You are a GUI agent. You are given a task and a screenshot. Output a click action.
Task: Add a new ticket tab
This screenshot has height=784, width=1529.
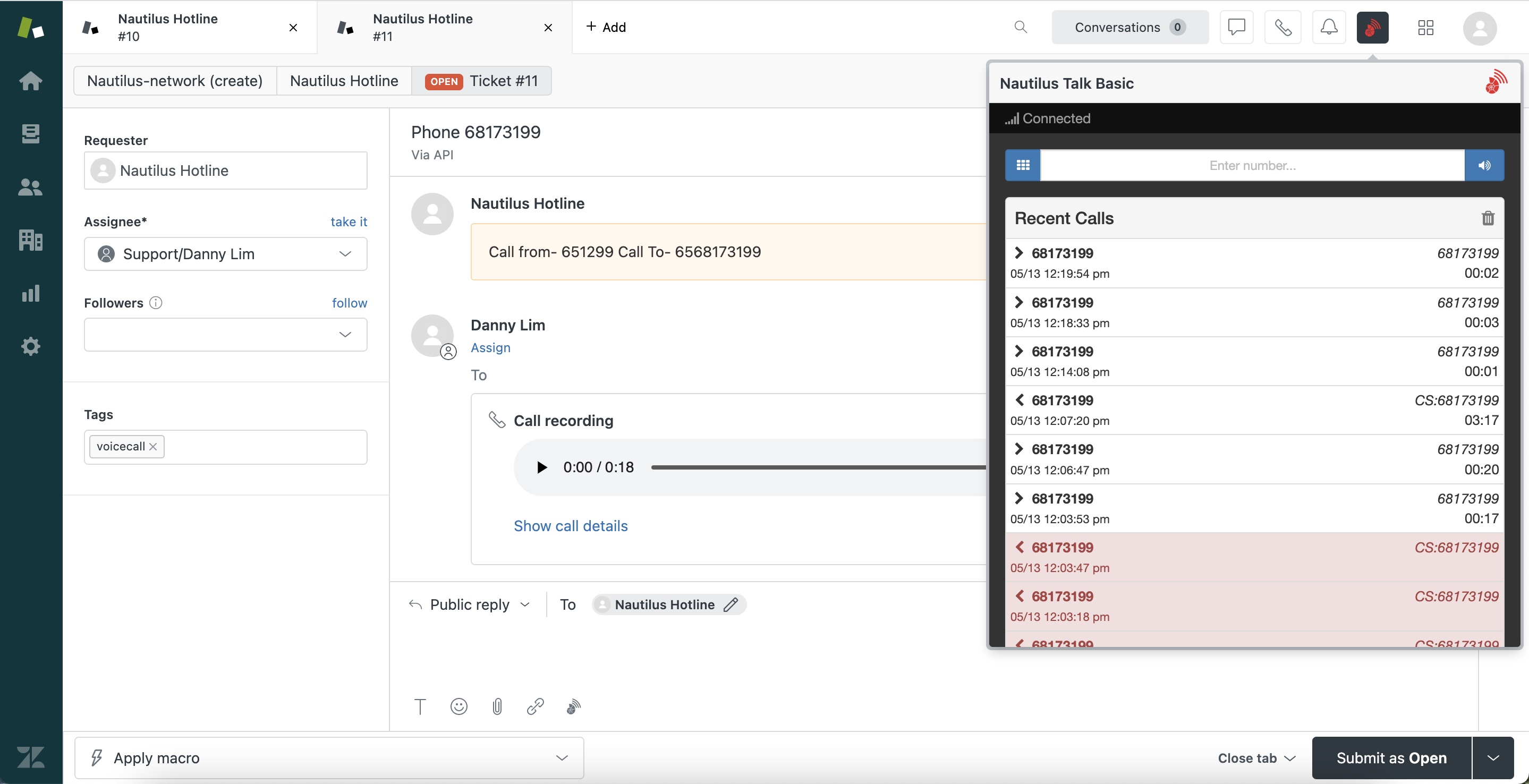tap(606, 27)
